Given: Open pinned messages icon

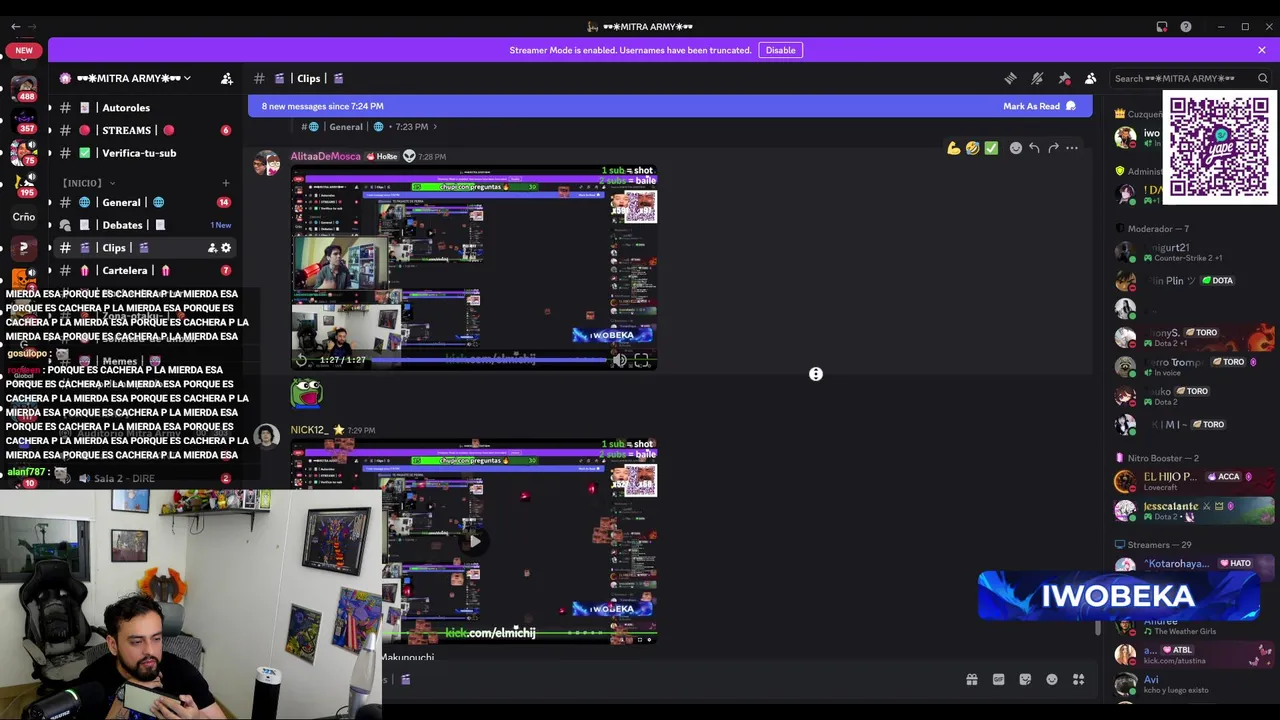Looking at the screenshot, I should [x=1064, y=78].
